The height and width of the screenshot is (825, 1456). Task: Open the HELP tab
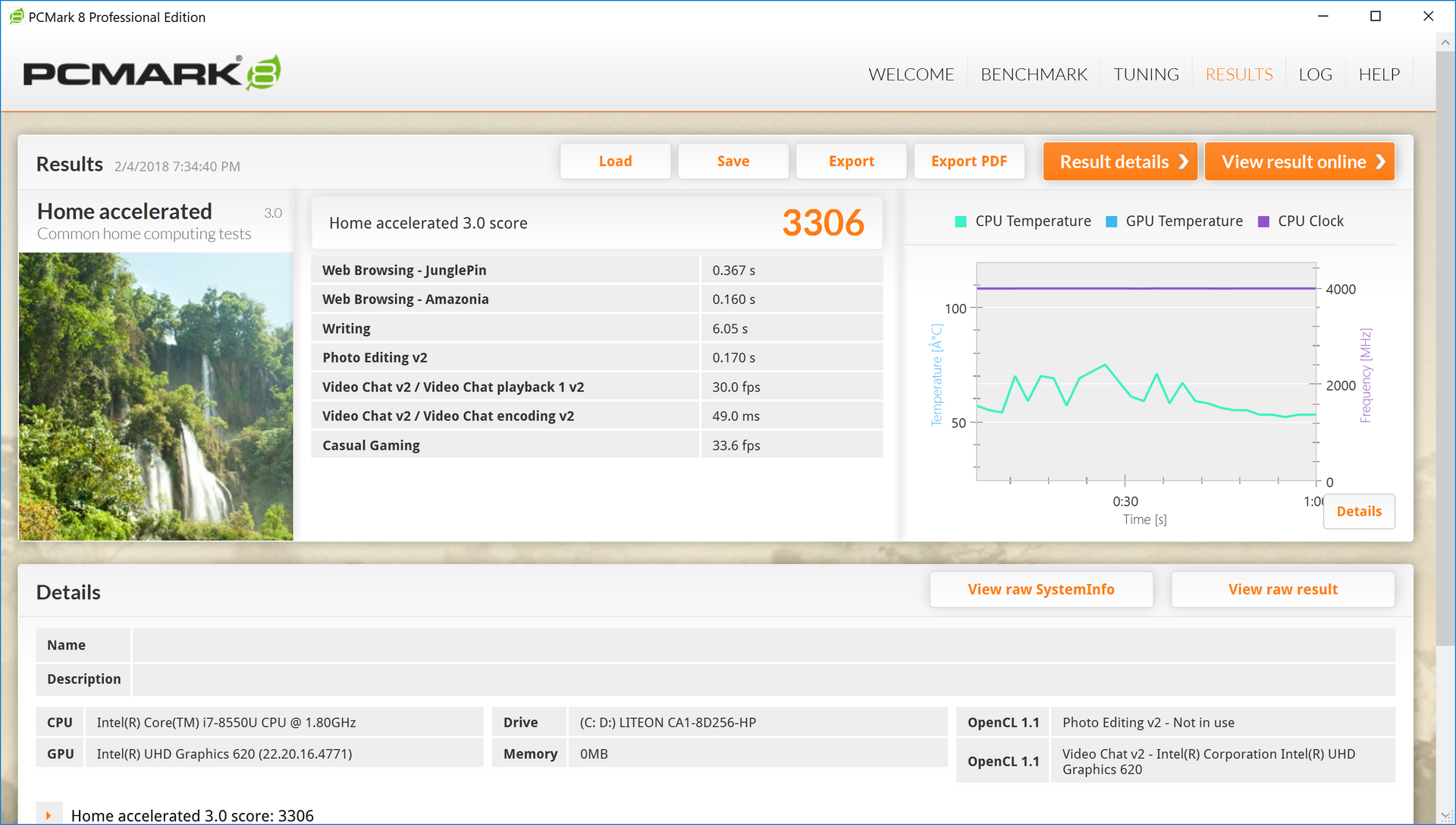1379,74
